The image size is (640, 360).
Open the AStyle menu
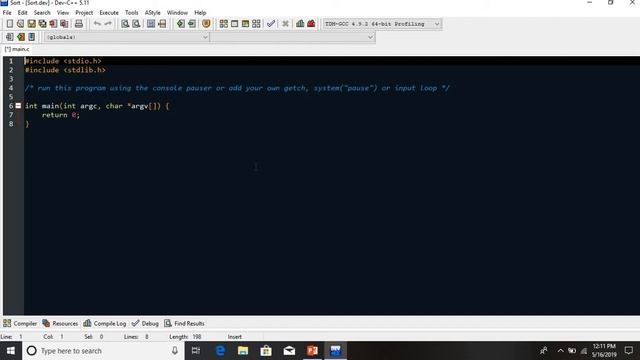[x=153, y=13]
